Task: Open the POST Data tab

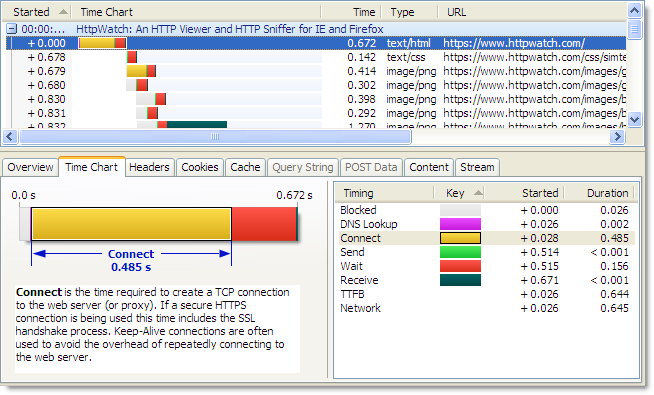Action: (371, 167)
